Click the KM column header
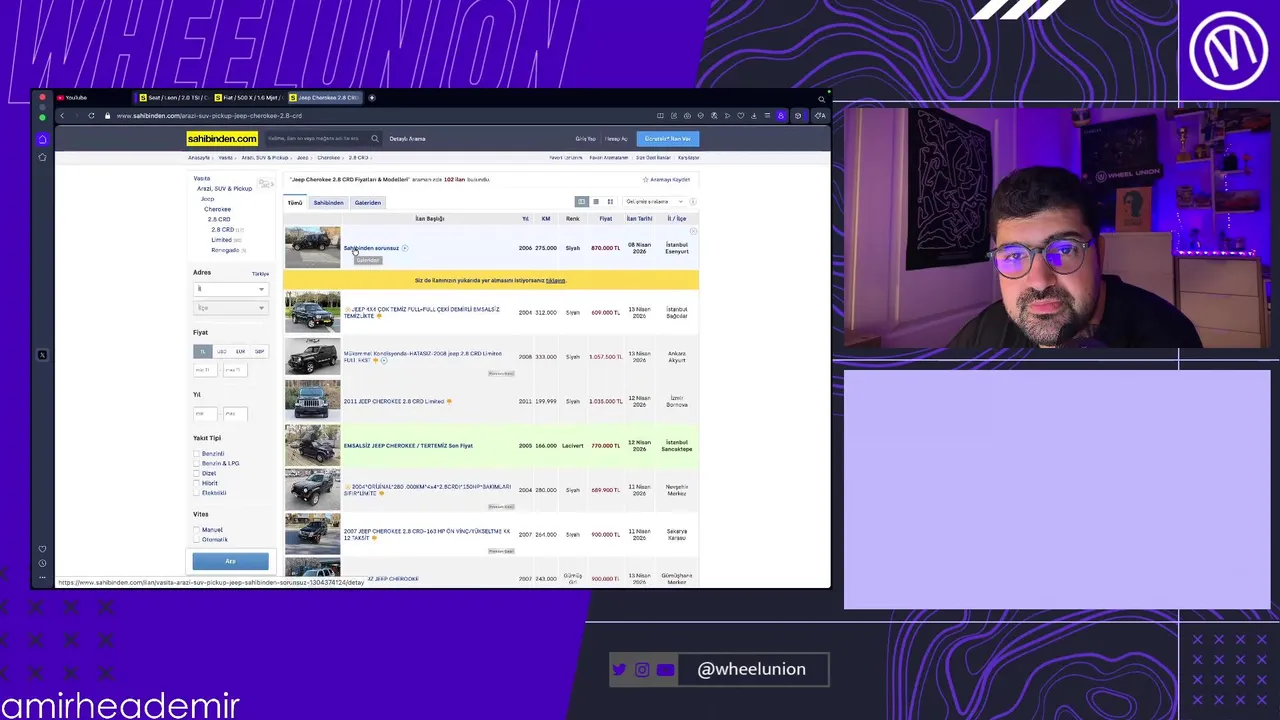Image resolution: width=1280 pixels, height=720 pixels. (546, 219)
